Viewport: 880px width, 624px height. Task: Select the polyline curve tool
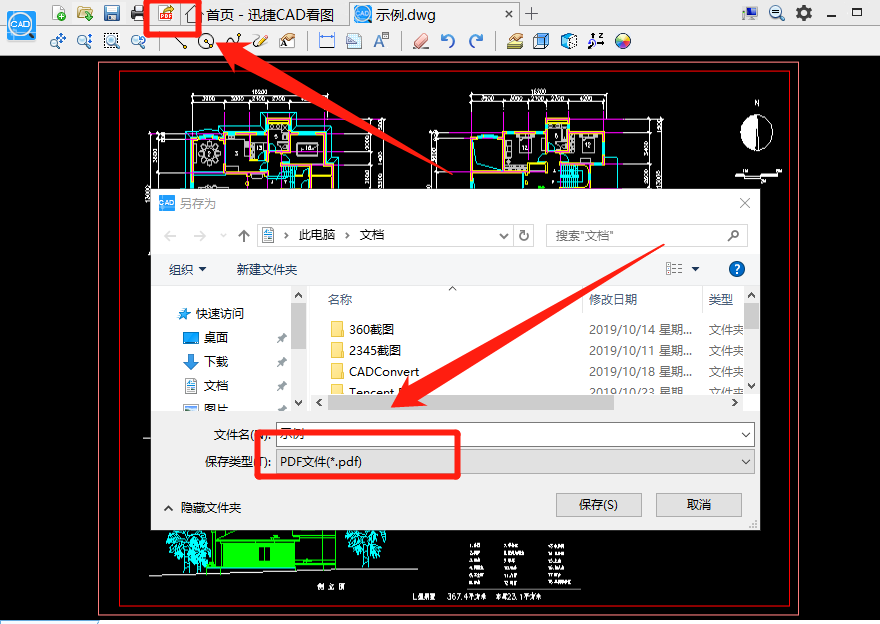click(x=233, y=41)
